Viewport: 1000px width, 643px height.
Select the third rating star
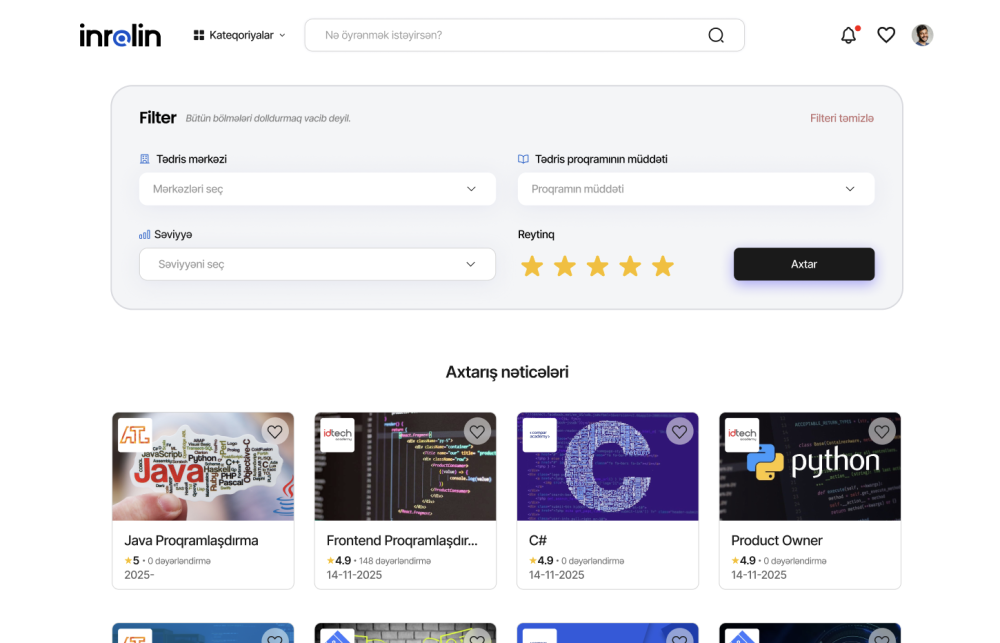597,266
